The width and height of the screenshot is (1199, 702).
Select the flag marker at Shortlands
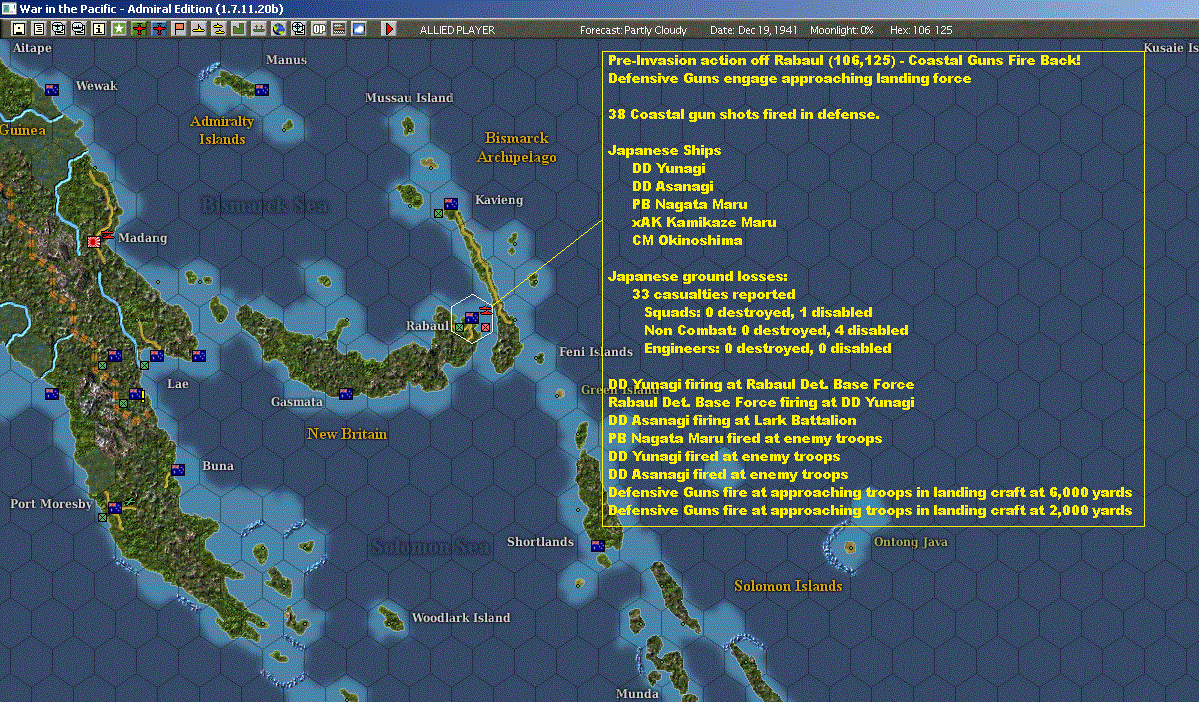point(598,545)
